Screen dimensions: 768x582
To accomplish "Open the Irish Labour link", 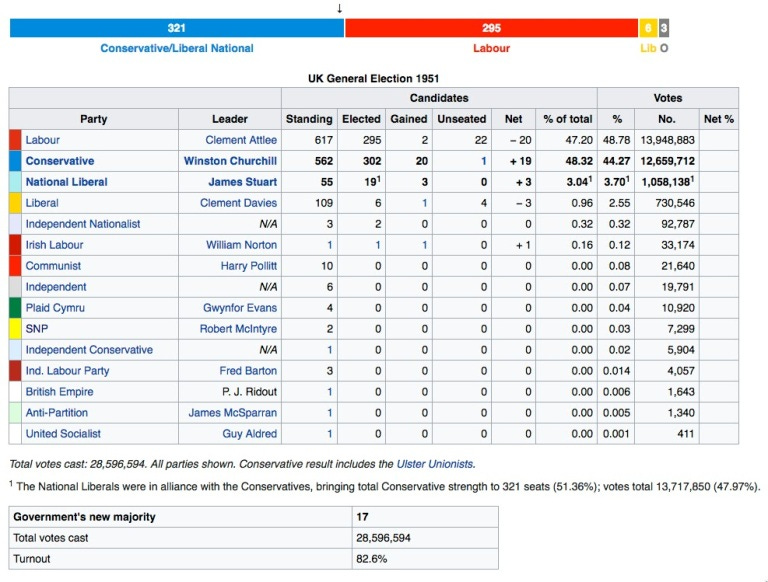I will click(x=54, y=245).
